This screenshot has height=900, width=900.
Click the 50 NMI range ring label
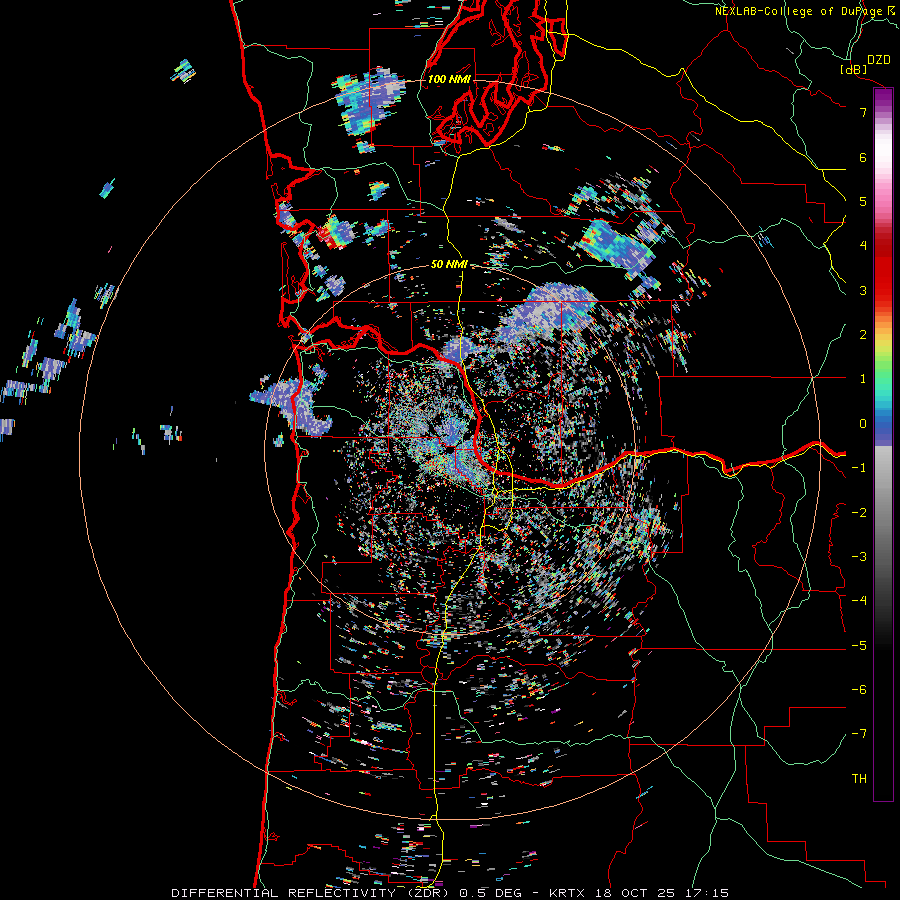click(x=449, y=265)
